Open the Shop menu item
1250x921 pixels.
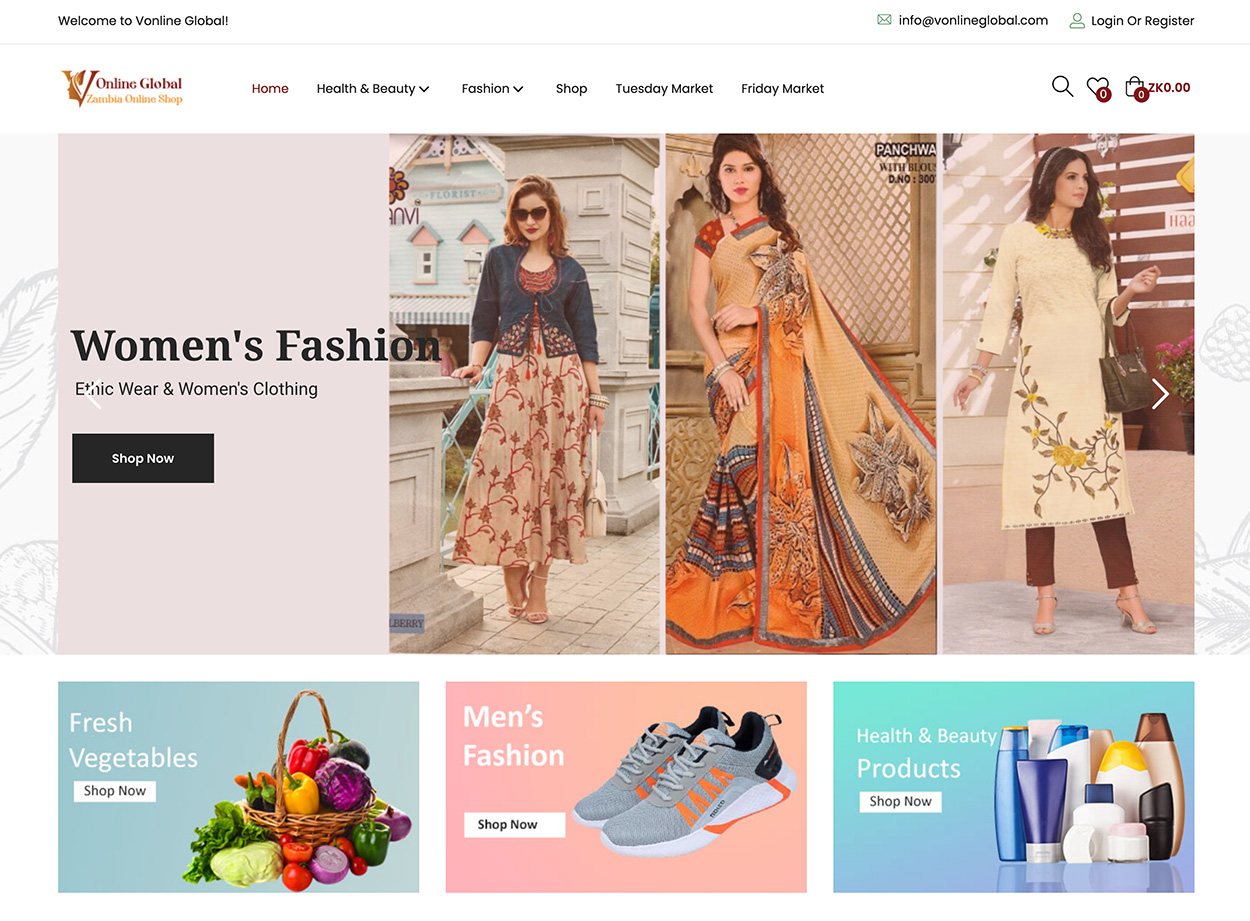tap(571, 89)
